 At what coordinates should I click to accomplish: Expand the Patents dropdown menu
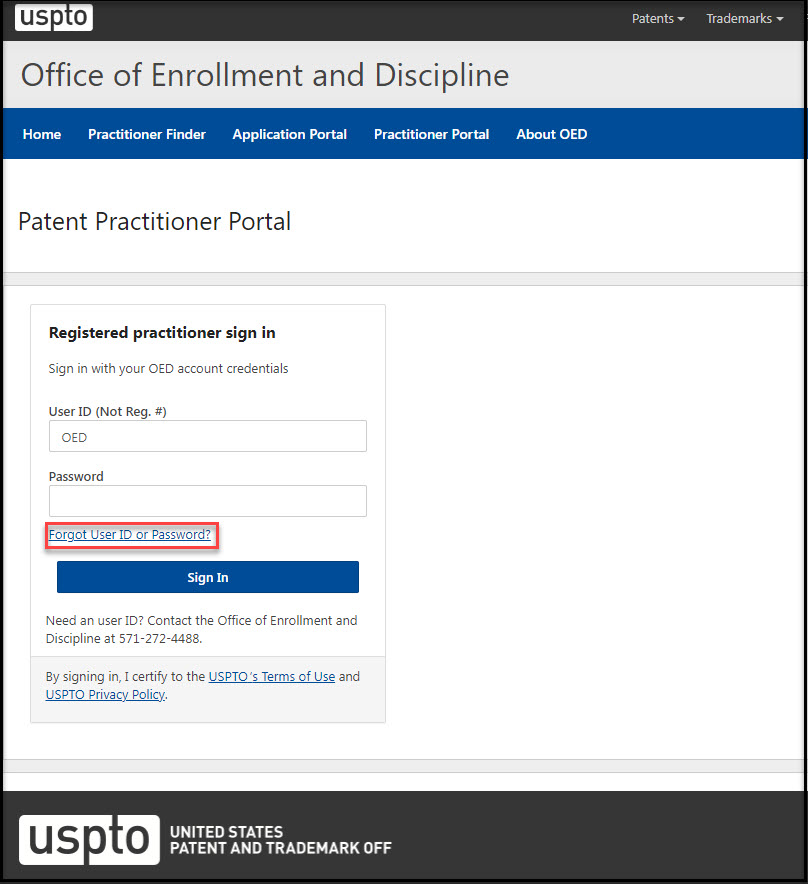pyautogui.click(x=658, y=19)
